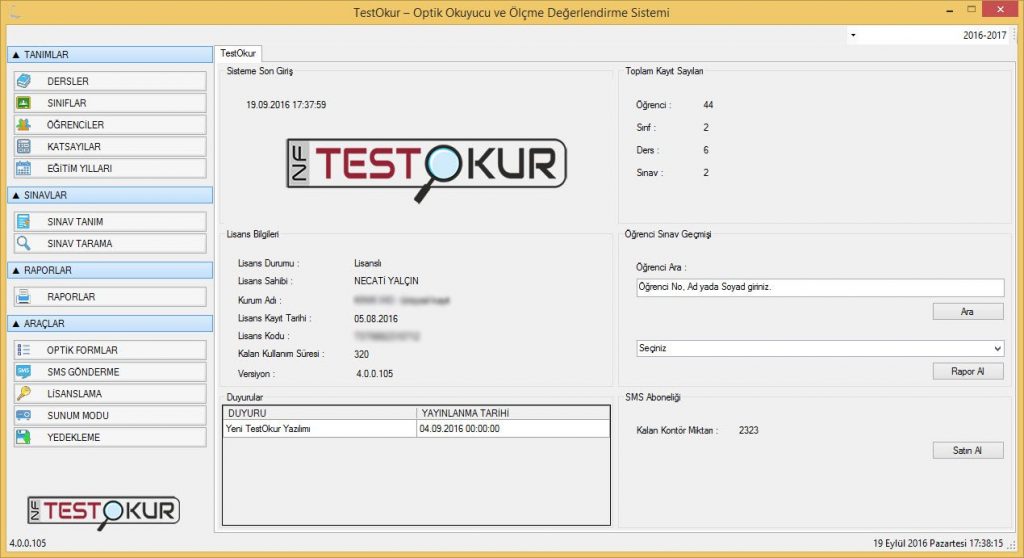1024x558 pixels.
Task: Click the status bar version 4.0.0.105
Action: point(27,543)
